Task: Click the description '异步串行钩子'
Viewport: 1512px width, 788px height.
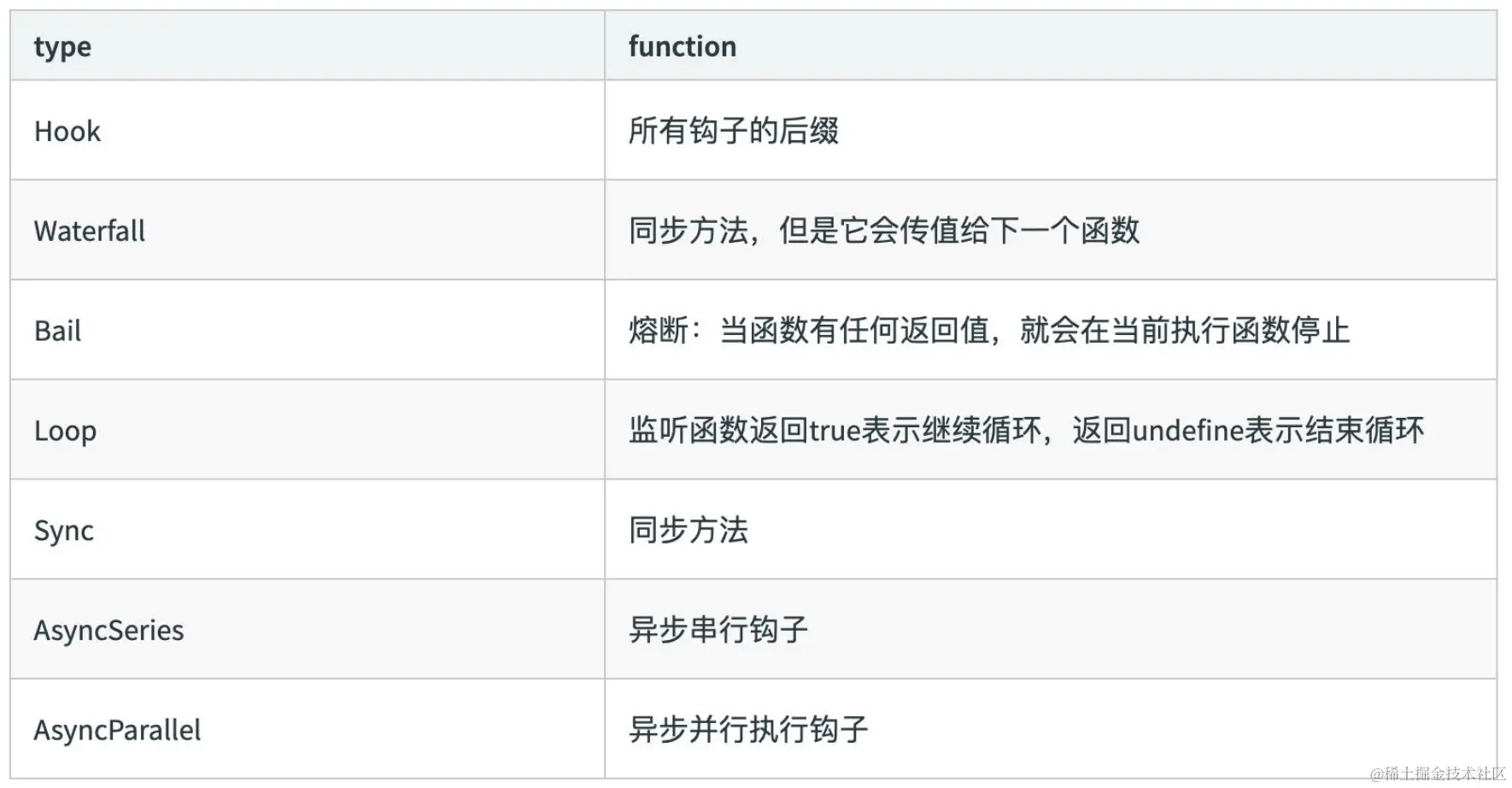Action: 718,630
